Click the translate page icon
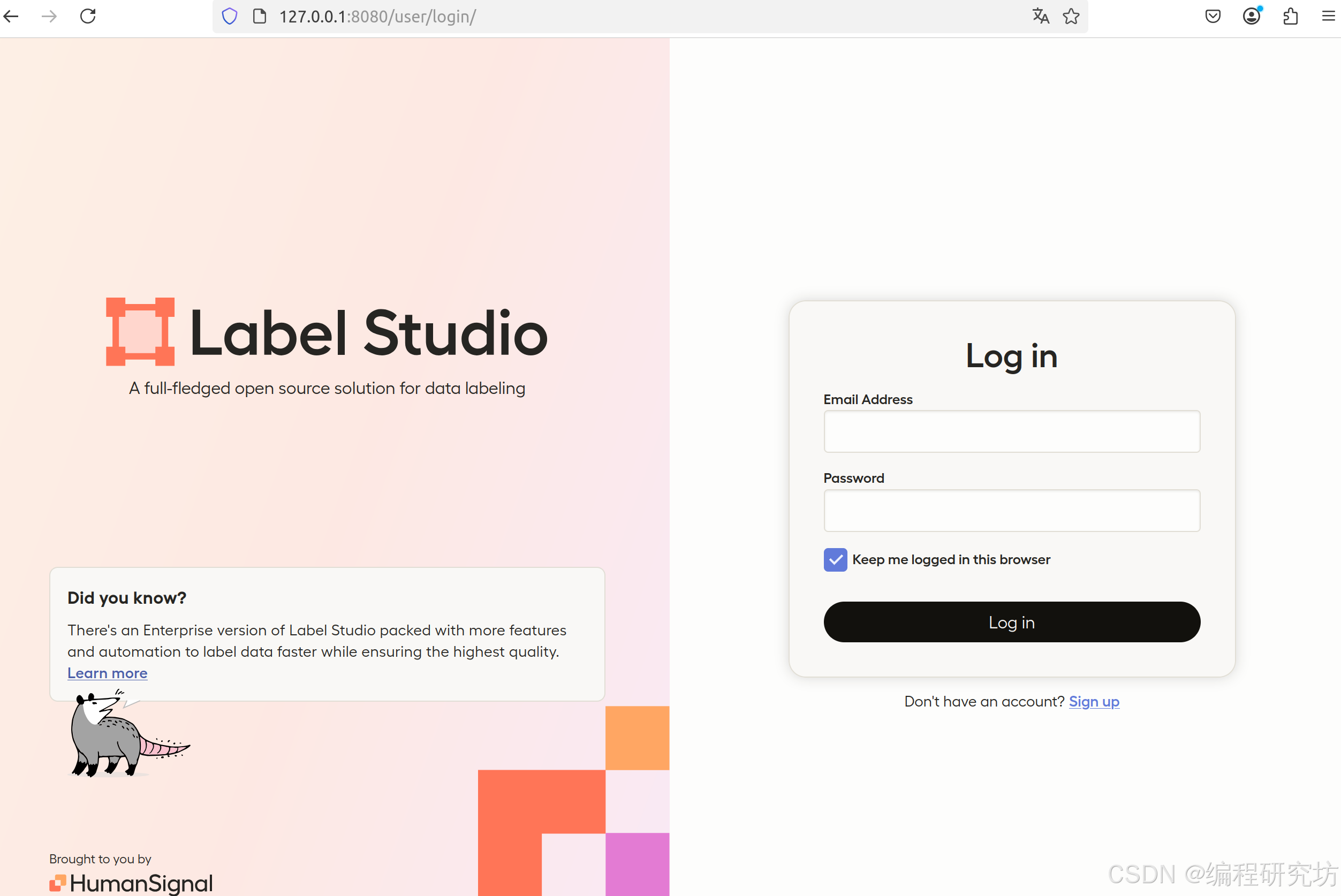Image resolution: width=1341 pixels, height=896 pixels. coord(1041,16)
